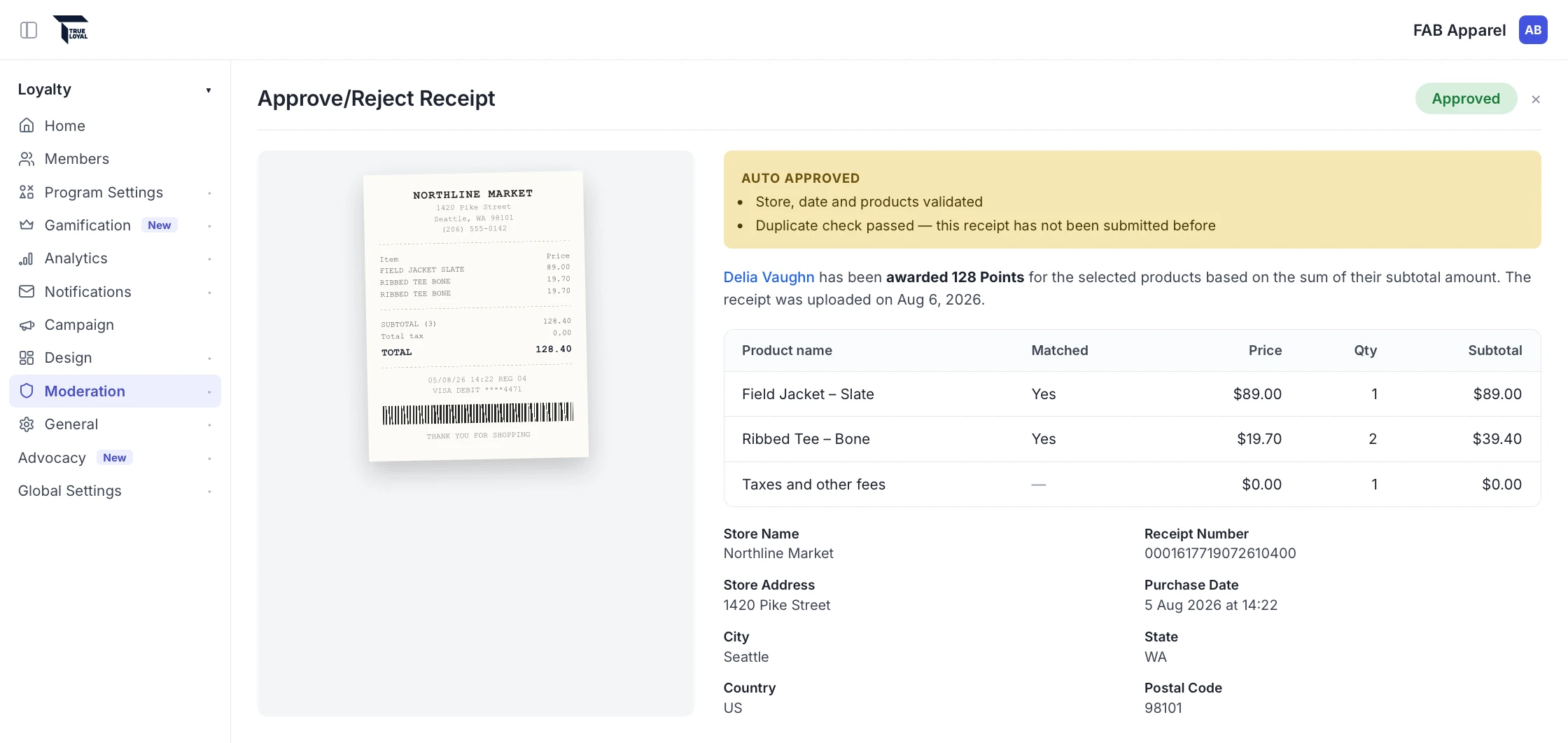The height and width of the screenshot is (743, 1568).
Task: Click city value Seattle
Action: pyautogui.click(x=746, y=657)
